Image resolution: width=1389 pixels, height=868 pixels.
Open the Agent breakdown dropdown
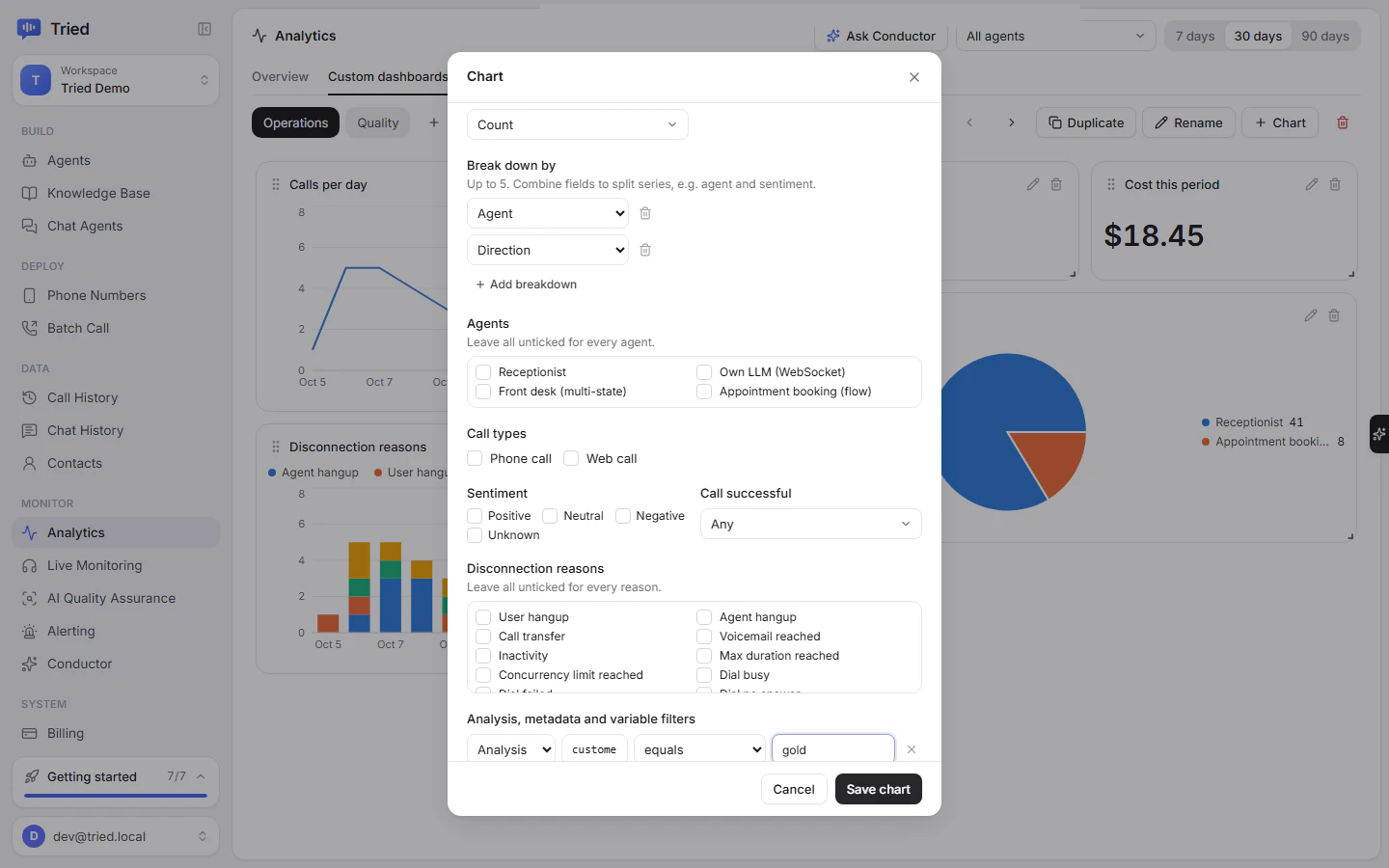[547, 213]
